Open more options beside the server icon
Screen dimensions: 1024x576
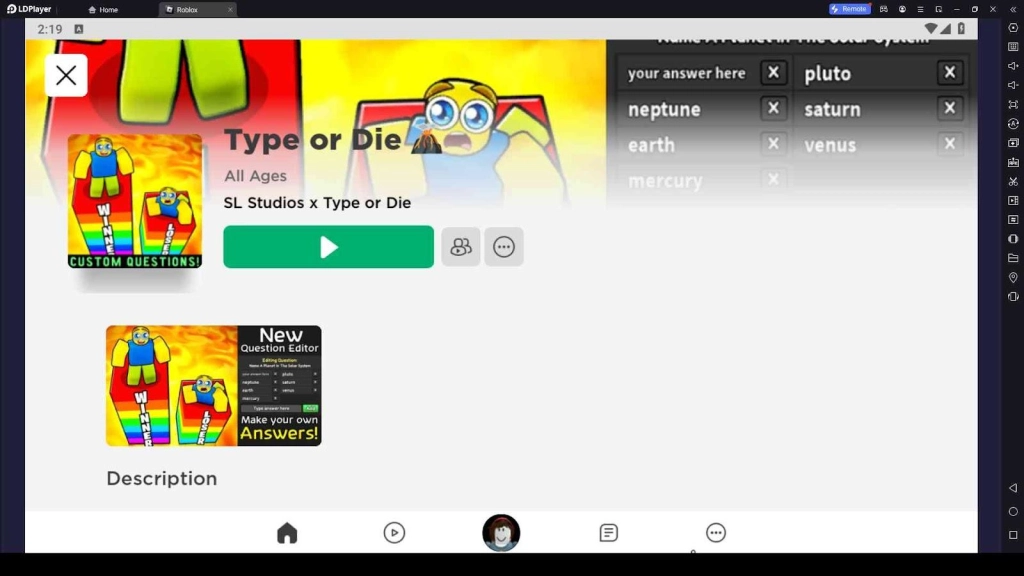(x=504, y=247)
